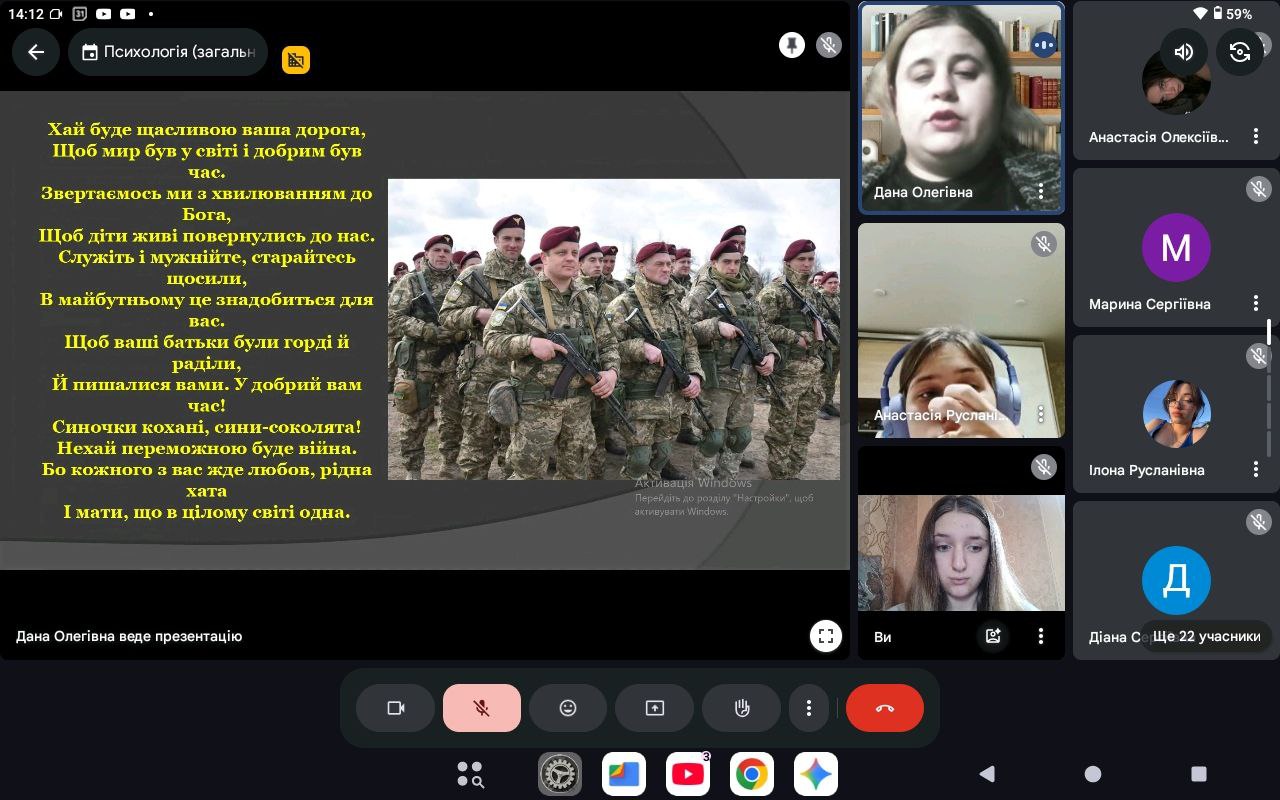Image resolution: width=1280 pixels, height=800 pixels.
Task: Select the name label "Марина Сергіївна"
Action: (x=1150, y=304)
